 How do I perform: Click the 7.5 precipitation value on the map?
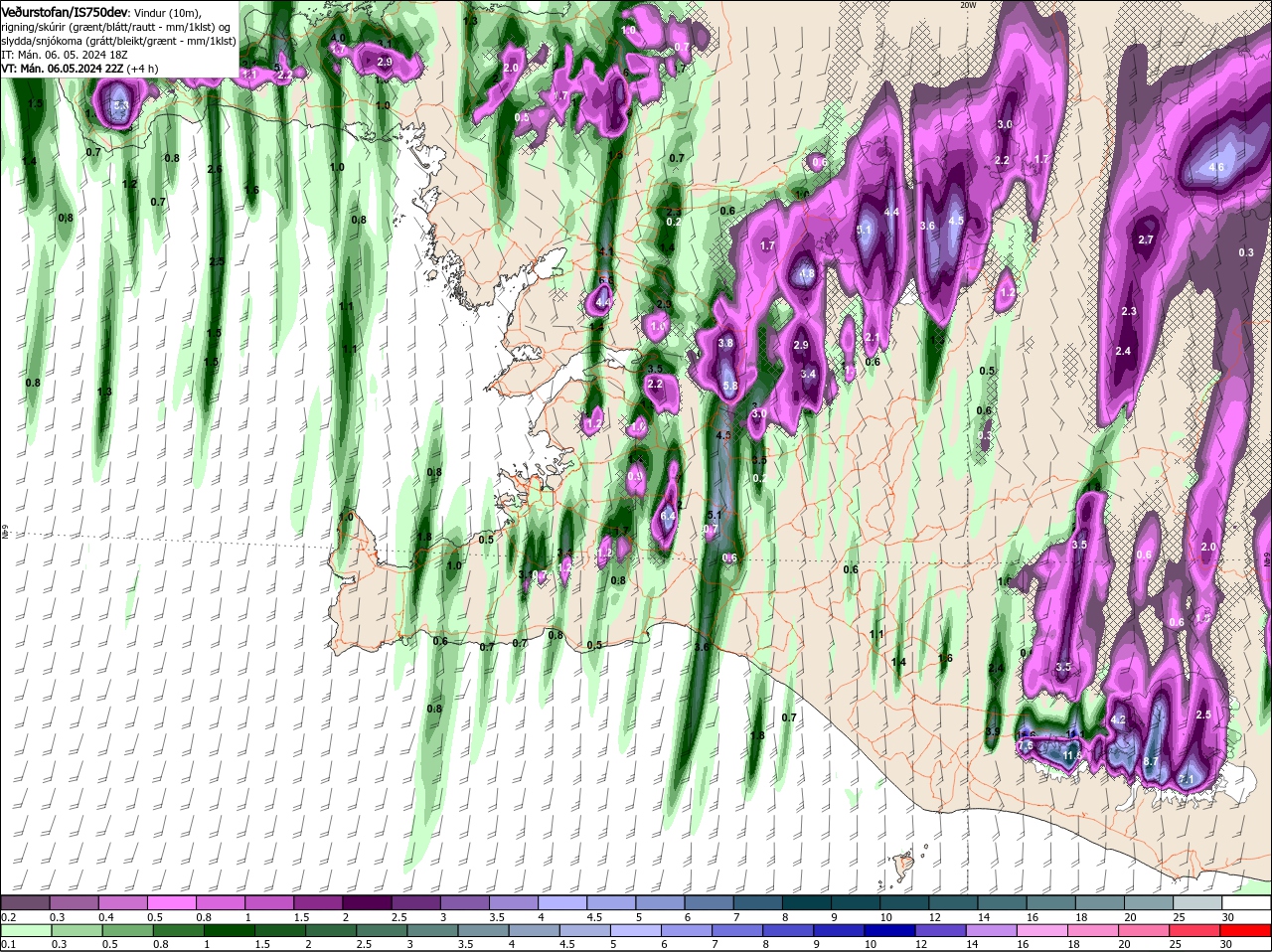pos(1026,745)
